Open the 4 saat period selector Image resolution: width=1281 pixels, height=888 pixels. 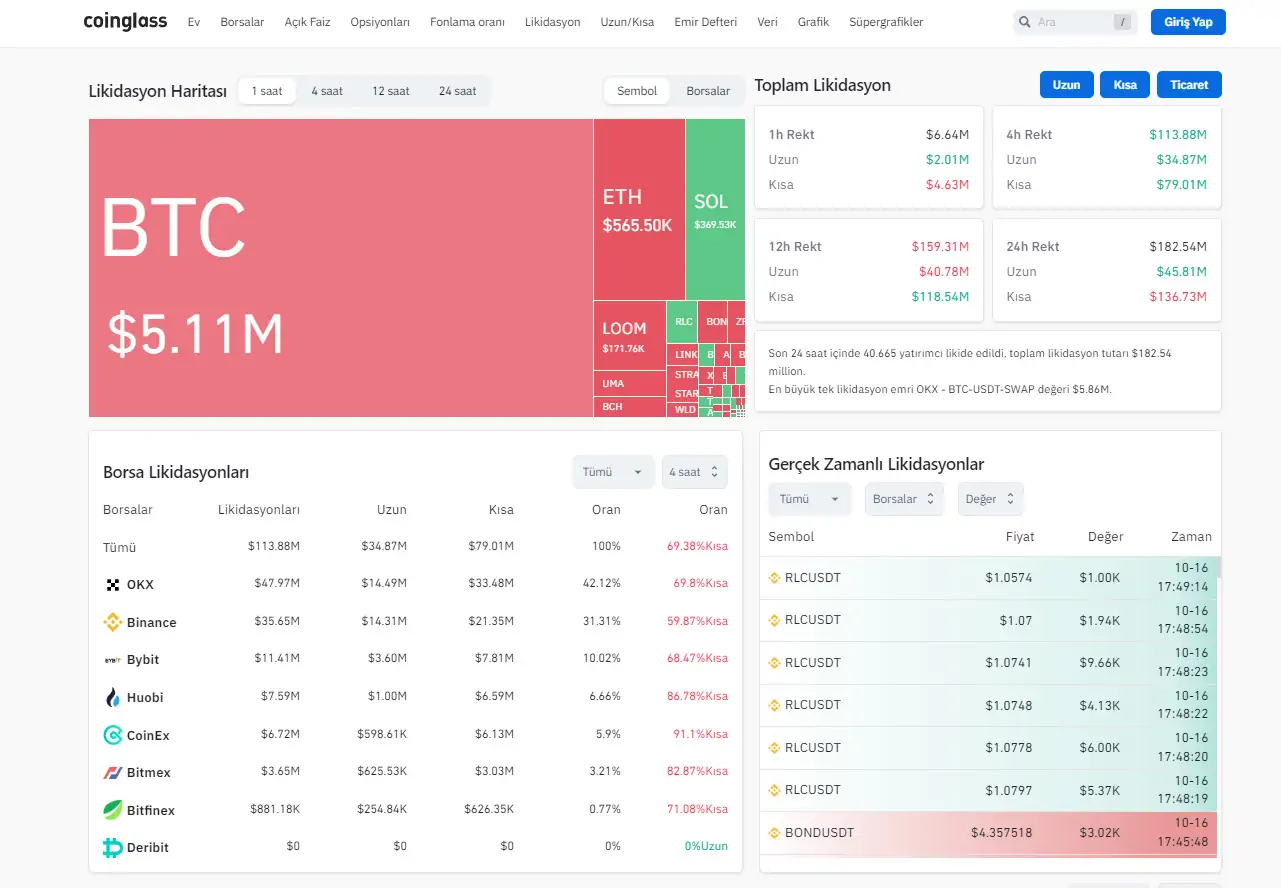[695, 472]
